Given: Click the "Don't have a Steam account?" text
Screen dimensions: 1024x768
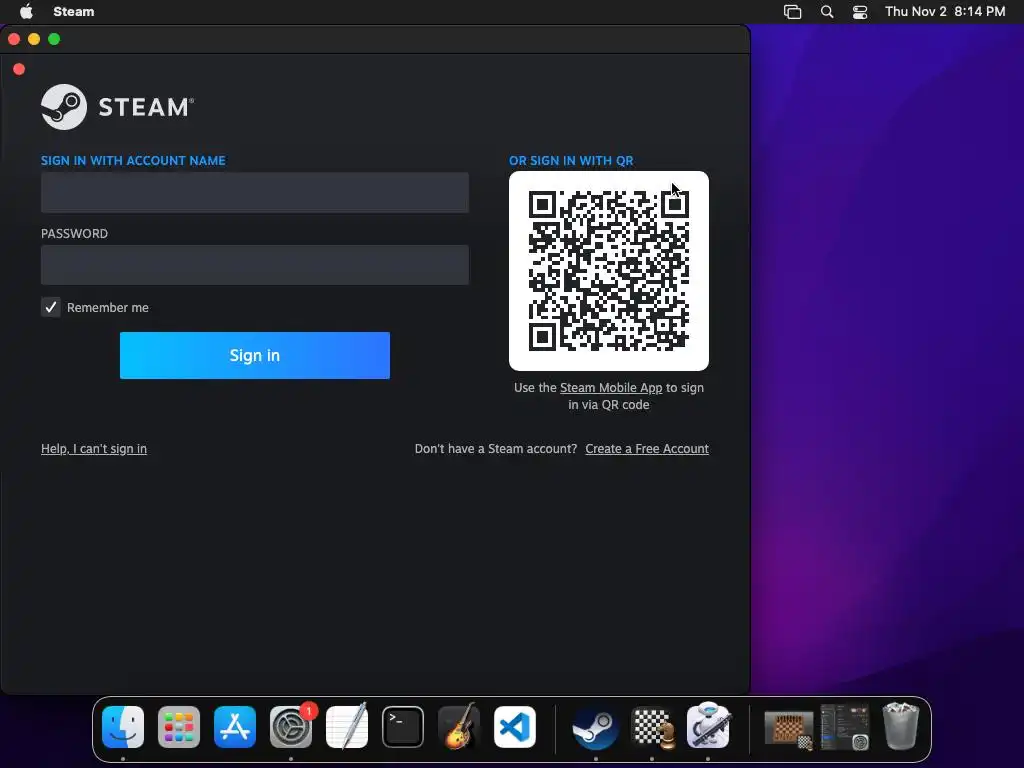Looking at the screenshot, I should 496,449.
